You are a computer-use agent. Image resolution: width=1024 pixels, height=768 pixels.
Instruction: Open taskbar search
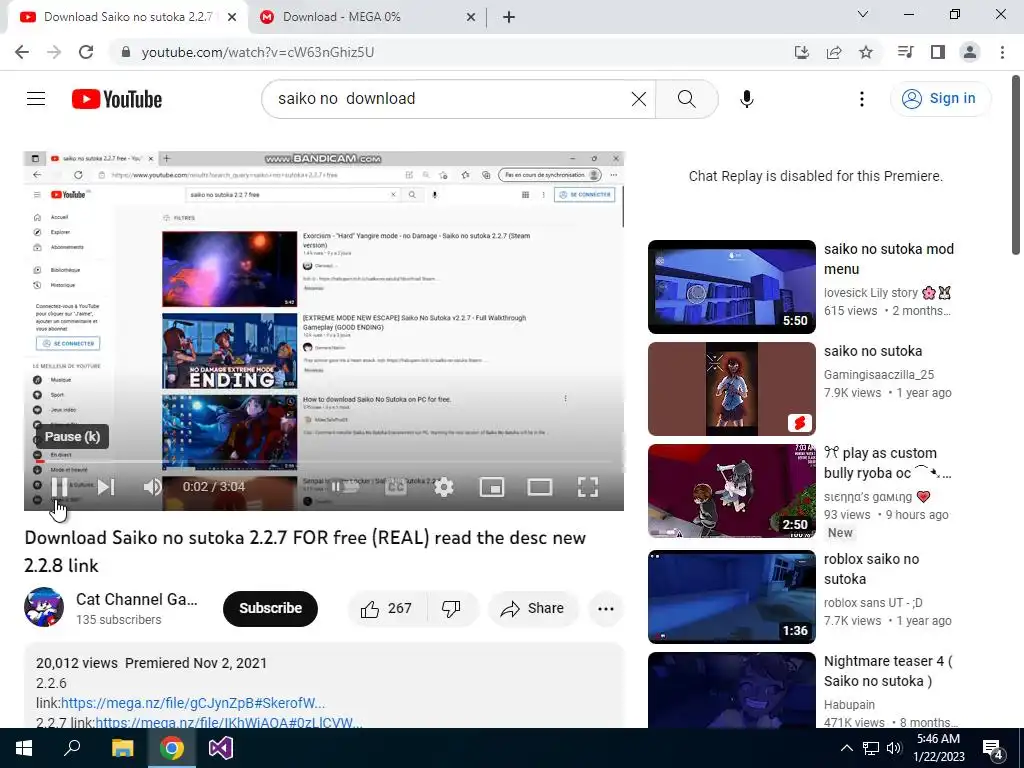pos(72,748)
